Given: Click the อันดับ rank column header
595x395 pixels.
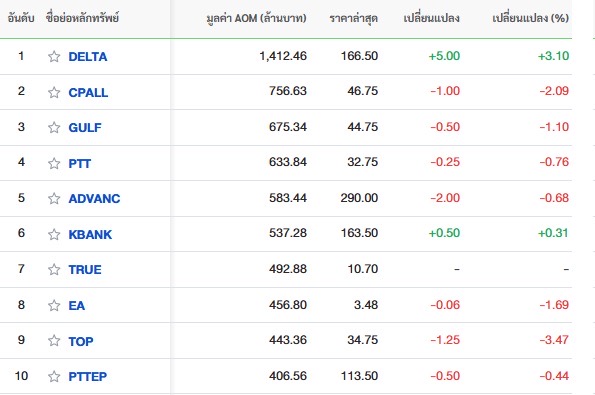Looking at the screenshot, I should point(21,18).
